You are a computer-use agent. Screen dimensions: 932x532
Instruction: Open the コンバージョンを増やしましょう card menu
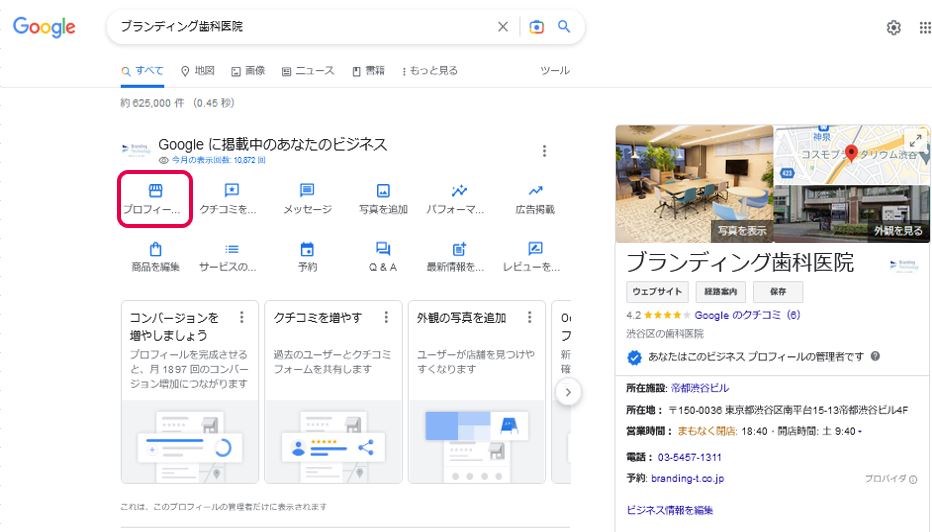point(242,317)
